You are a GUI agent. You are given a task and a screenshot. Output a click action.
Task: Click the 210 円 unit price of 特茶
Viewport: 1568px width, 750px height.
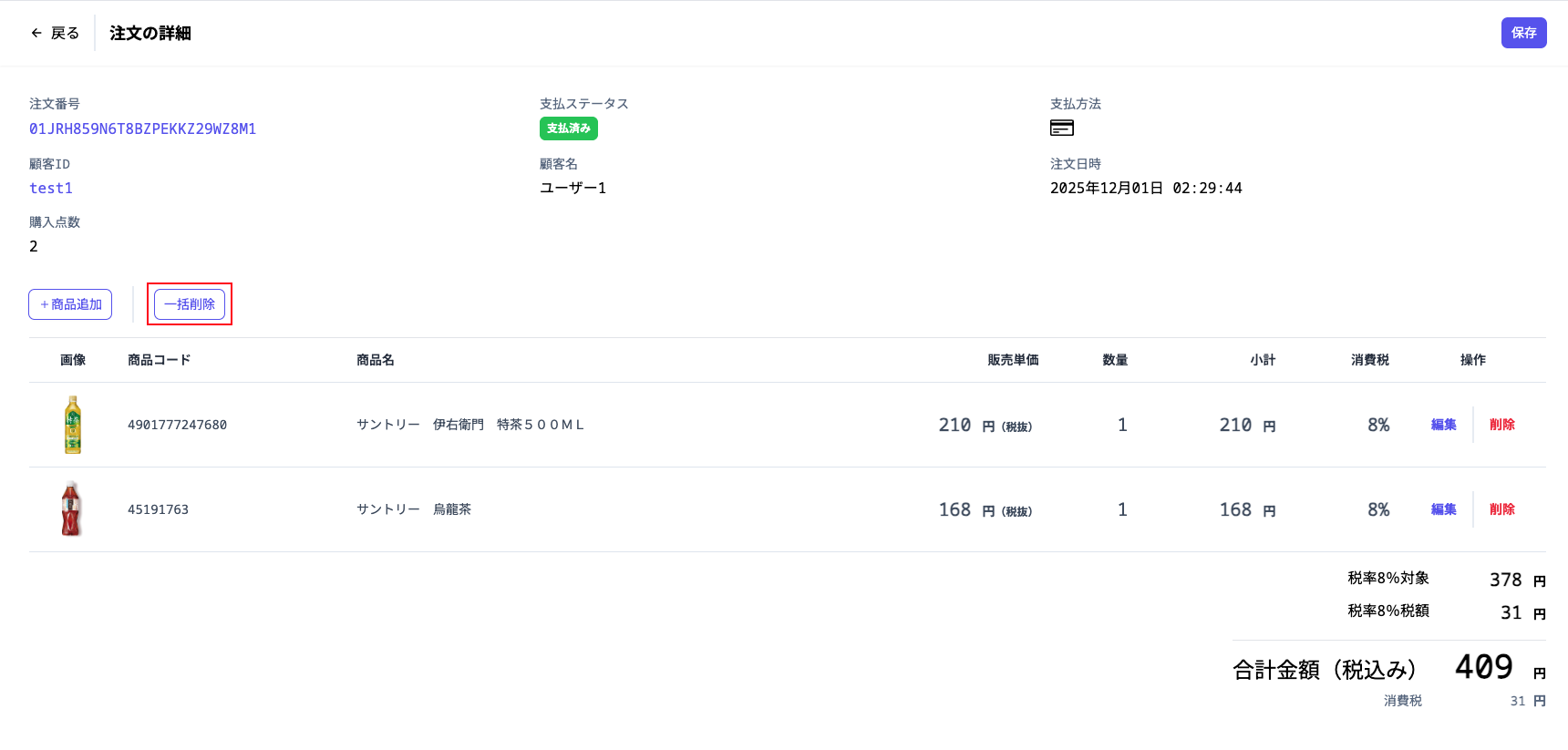pyautogui.click(x=985, y=426)
